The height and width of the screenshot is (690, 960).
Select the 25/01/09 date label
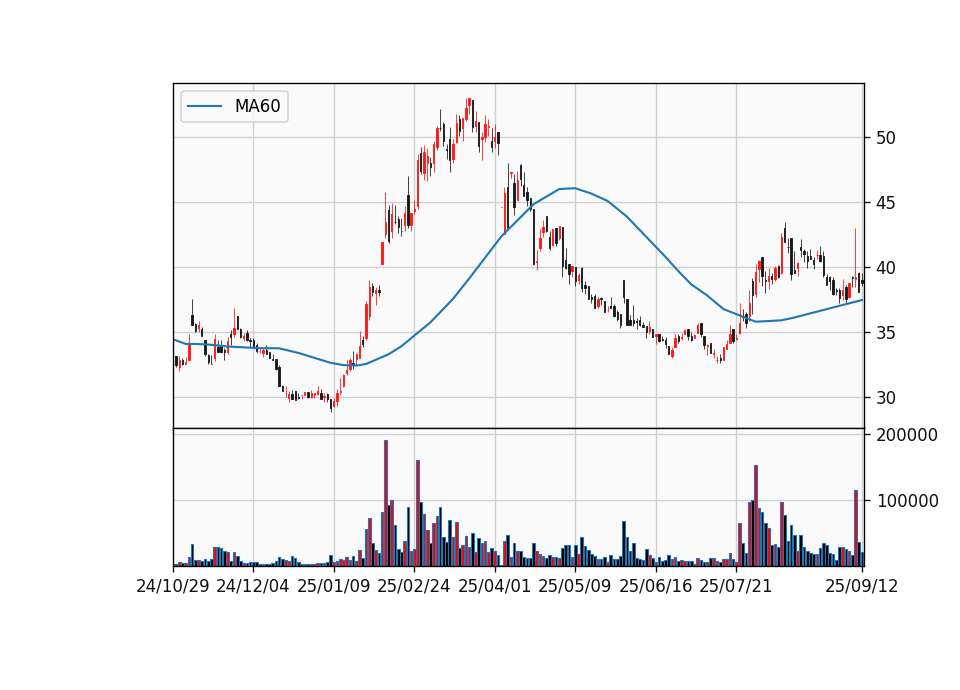(334, 586)
